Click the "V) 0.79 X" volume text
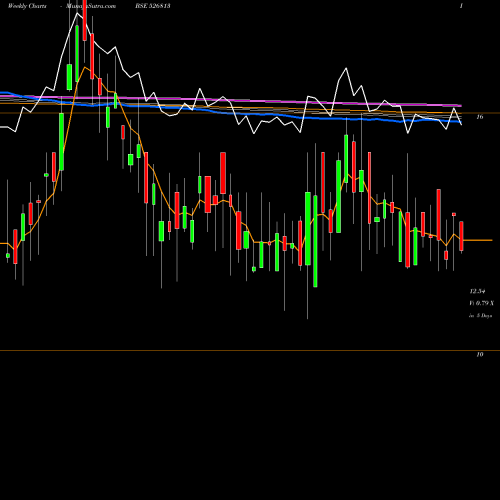Viewport: 500px width, 500px height. (x=482, y=303)
